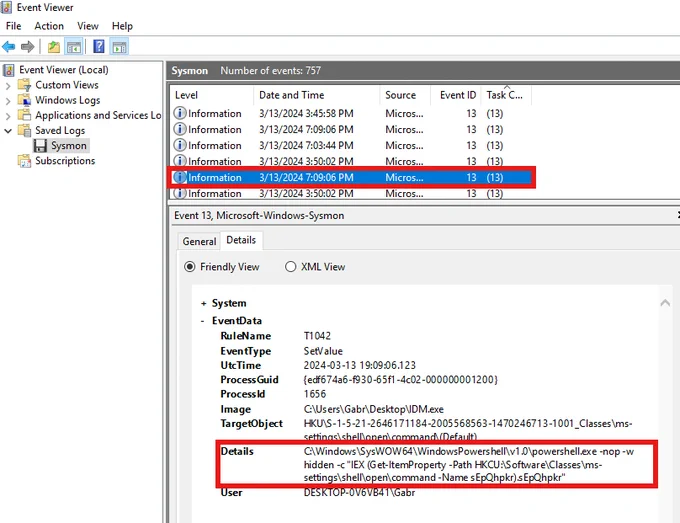Select the event at 3/13/2024 3:45:58 PM
The width and height of the screenshot is (680, 523).
click(351, 113)
